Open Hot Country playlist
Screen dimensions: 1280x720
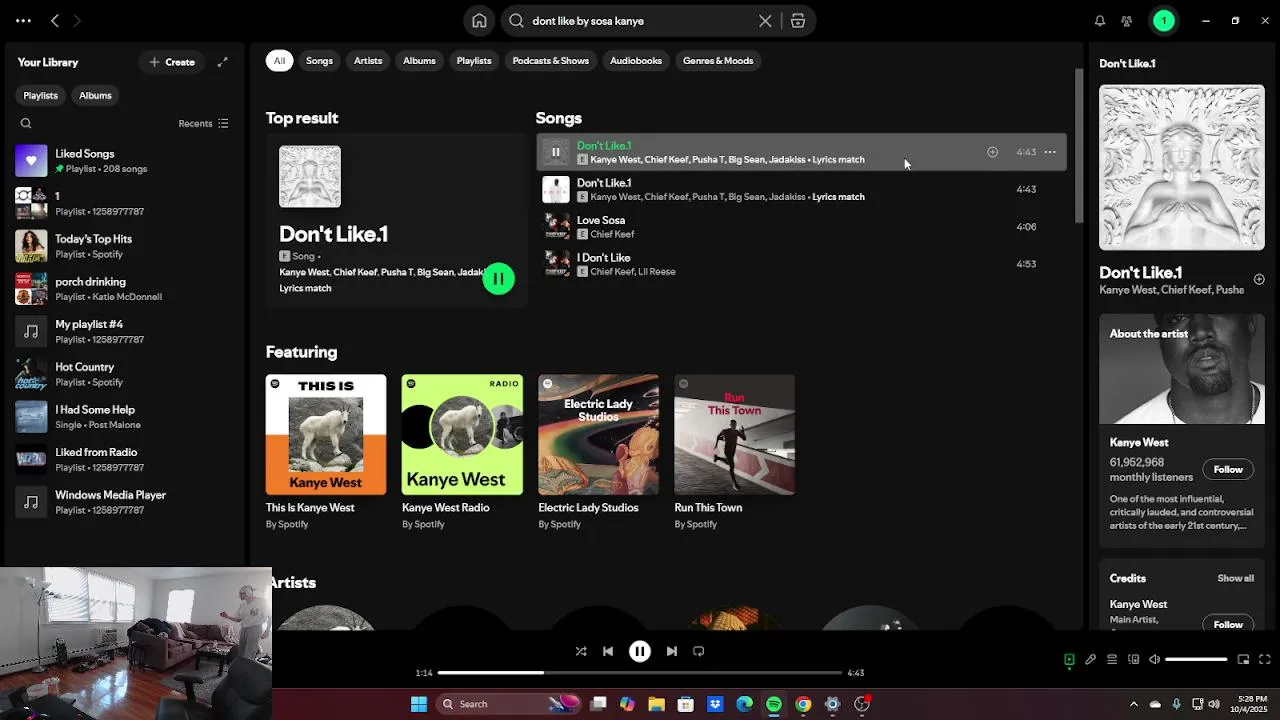[x=125, y=374]
